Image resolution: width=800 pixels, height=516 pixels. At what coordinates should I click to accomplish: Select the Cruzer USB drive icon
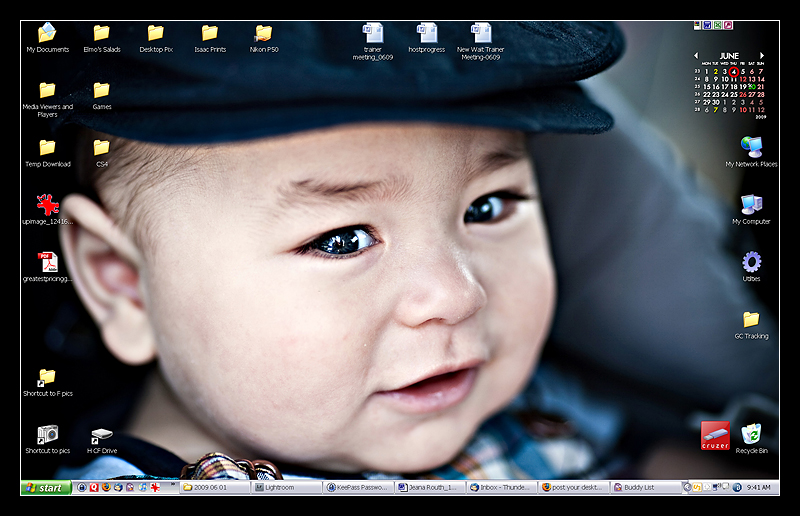tap(715, 435)
